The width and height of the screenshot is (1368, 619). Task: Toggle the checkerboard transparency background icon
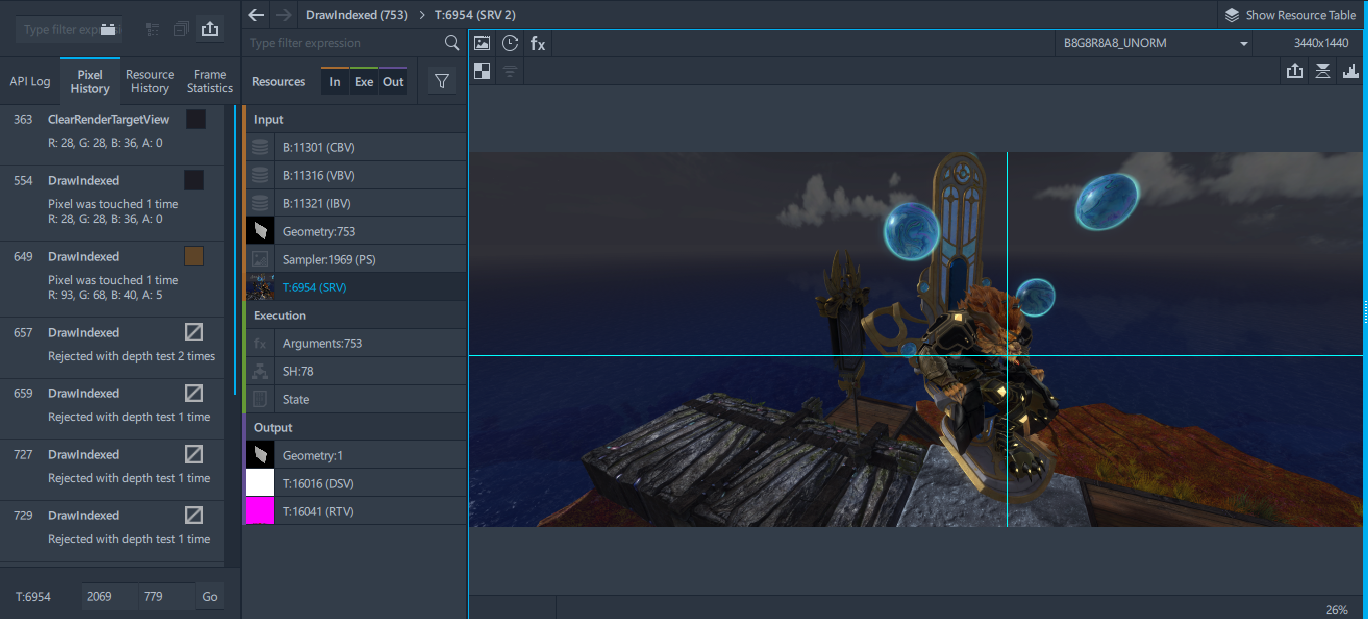click(482, 71)
